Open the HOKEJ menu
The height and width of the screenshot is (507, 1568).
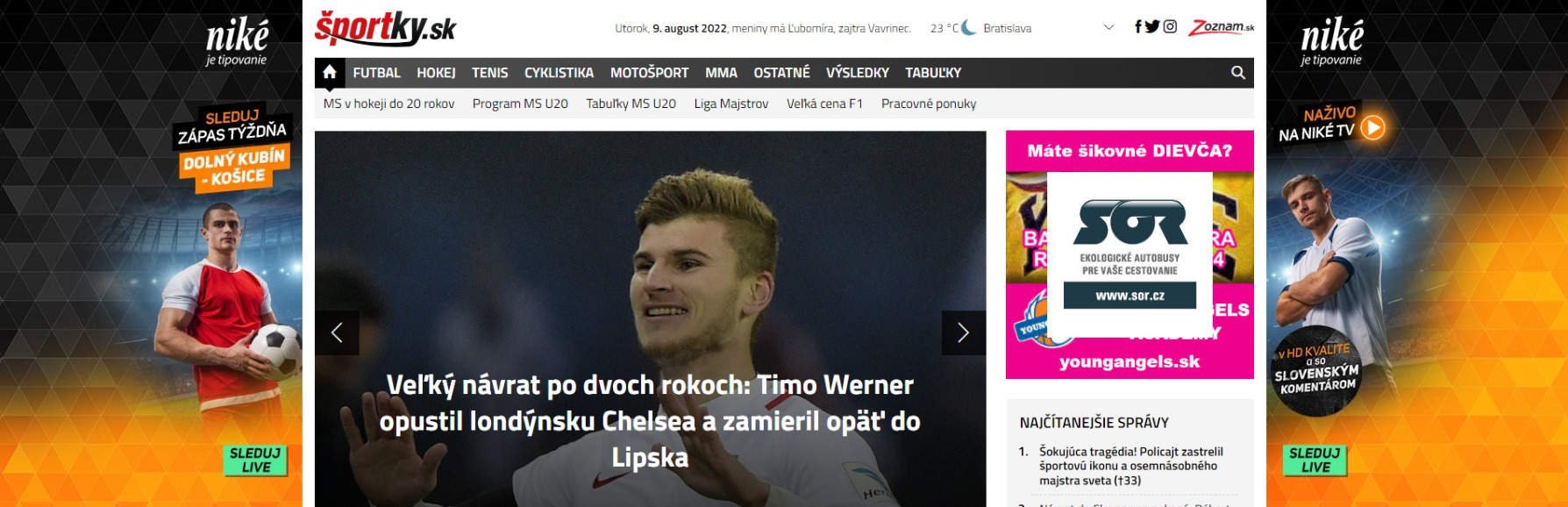click(436, 73)
